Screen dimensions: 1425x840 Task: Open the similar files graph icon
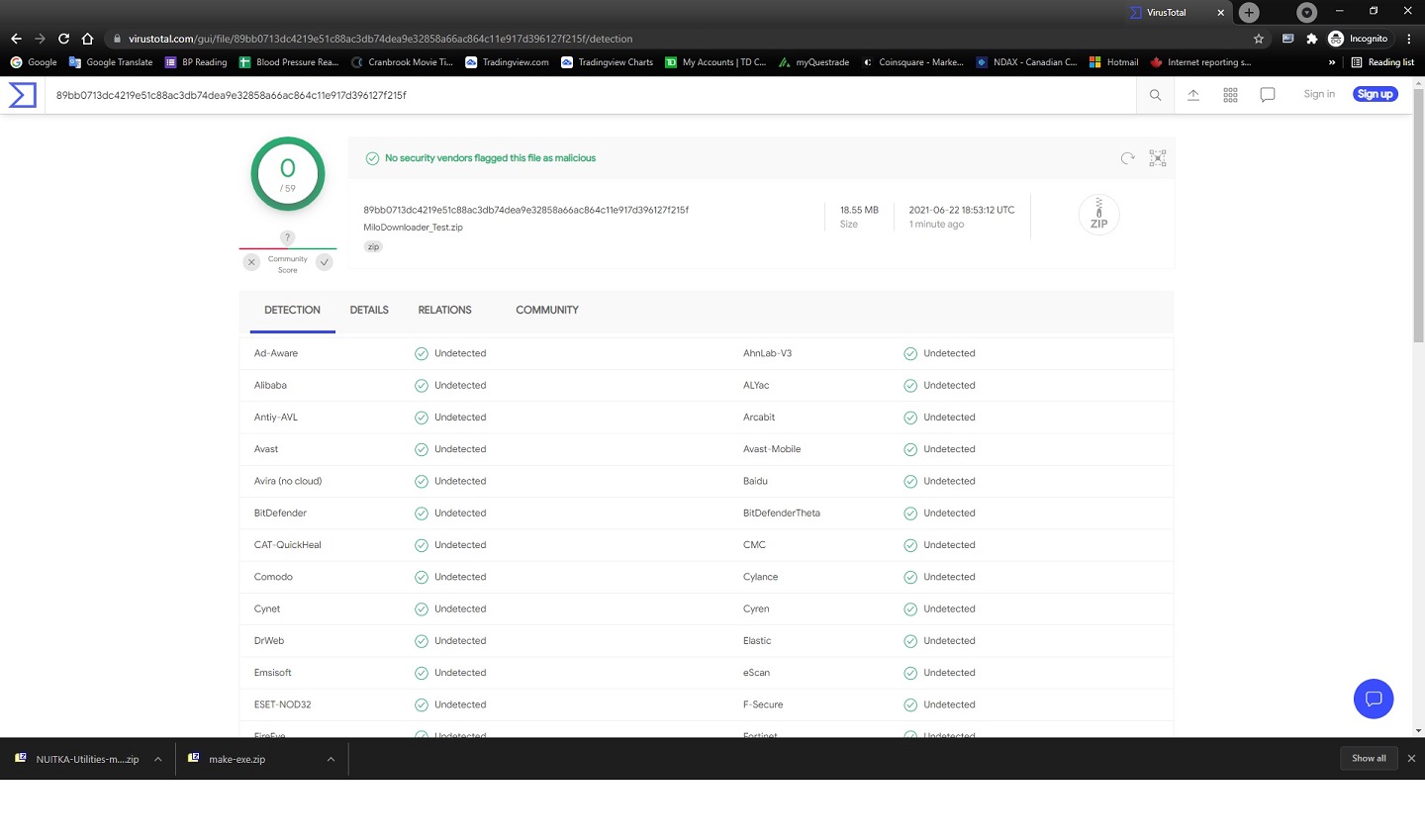click(x=1158, y=158)
